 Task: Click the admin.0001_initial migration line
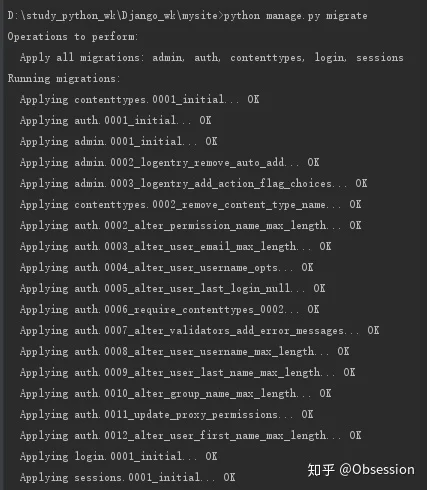(x=118, y=141)
